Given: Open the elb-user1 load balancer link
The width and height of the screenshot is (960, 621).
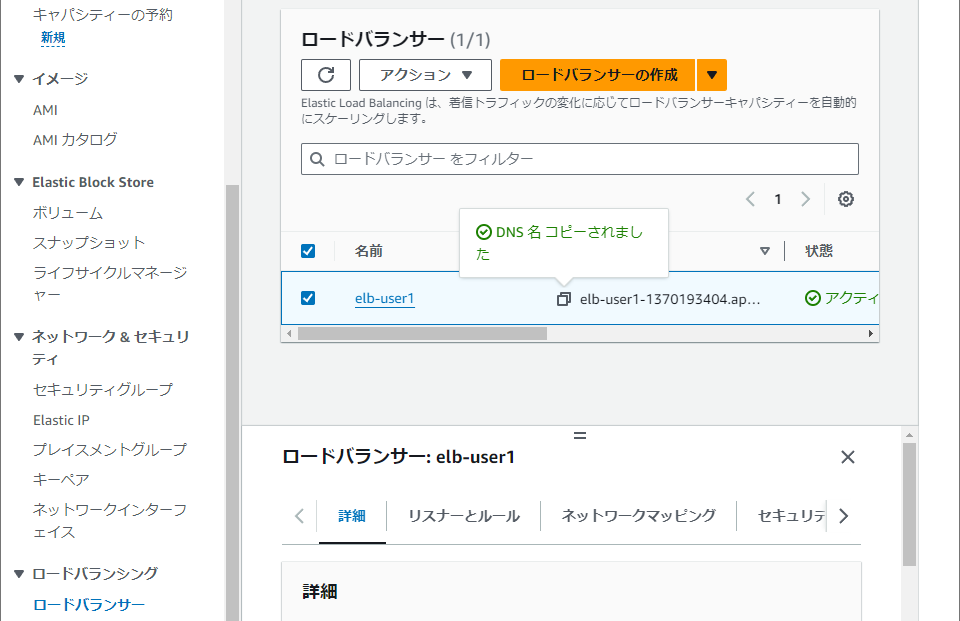Looking at the screenshot, I should click(384, 297).
